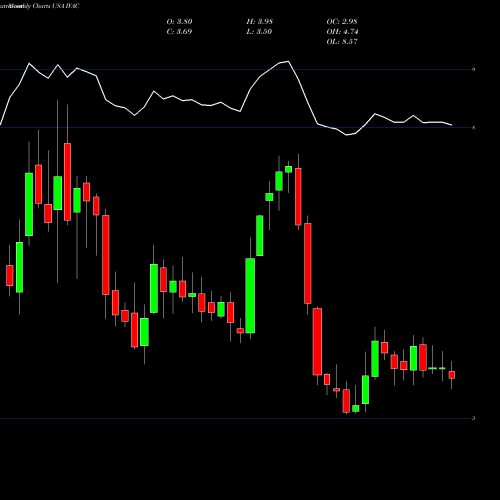Click the 'OH: 4.74' readout
The image size is (500, 500).
tap(342, 32)
